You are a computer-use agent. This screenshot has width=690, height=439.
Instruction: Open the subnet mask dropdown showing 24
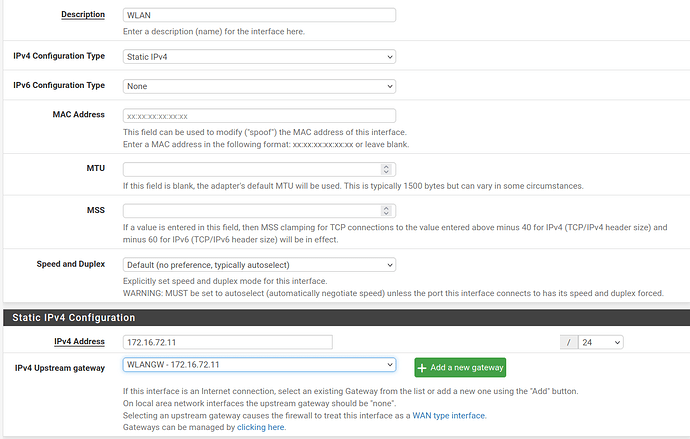[600, 342]
